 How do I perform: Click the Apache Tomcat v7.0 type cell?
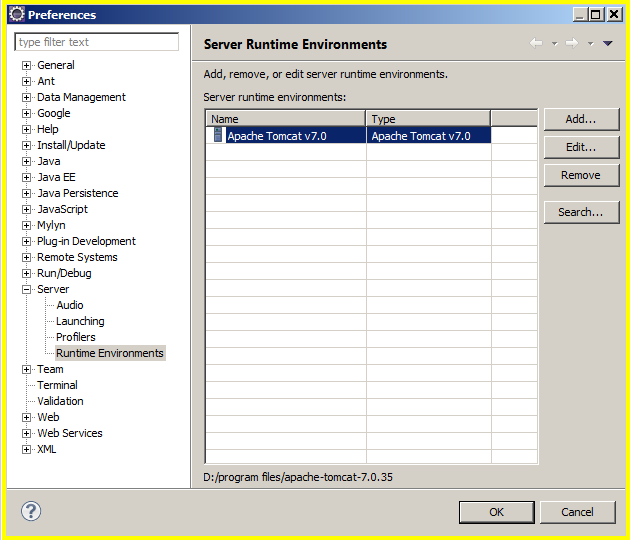pos(428,136)
